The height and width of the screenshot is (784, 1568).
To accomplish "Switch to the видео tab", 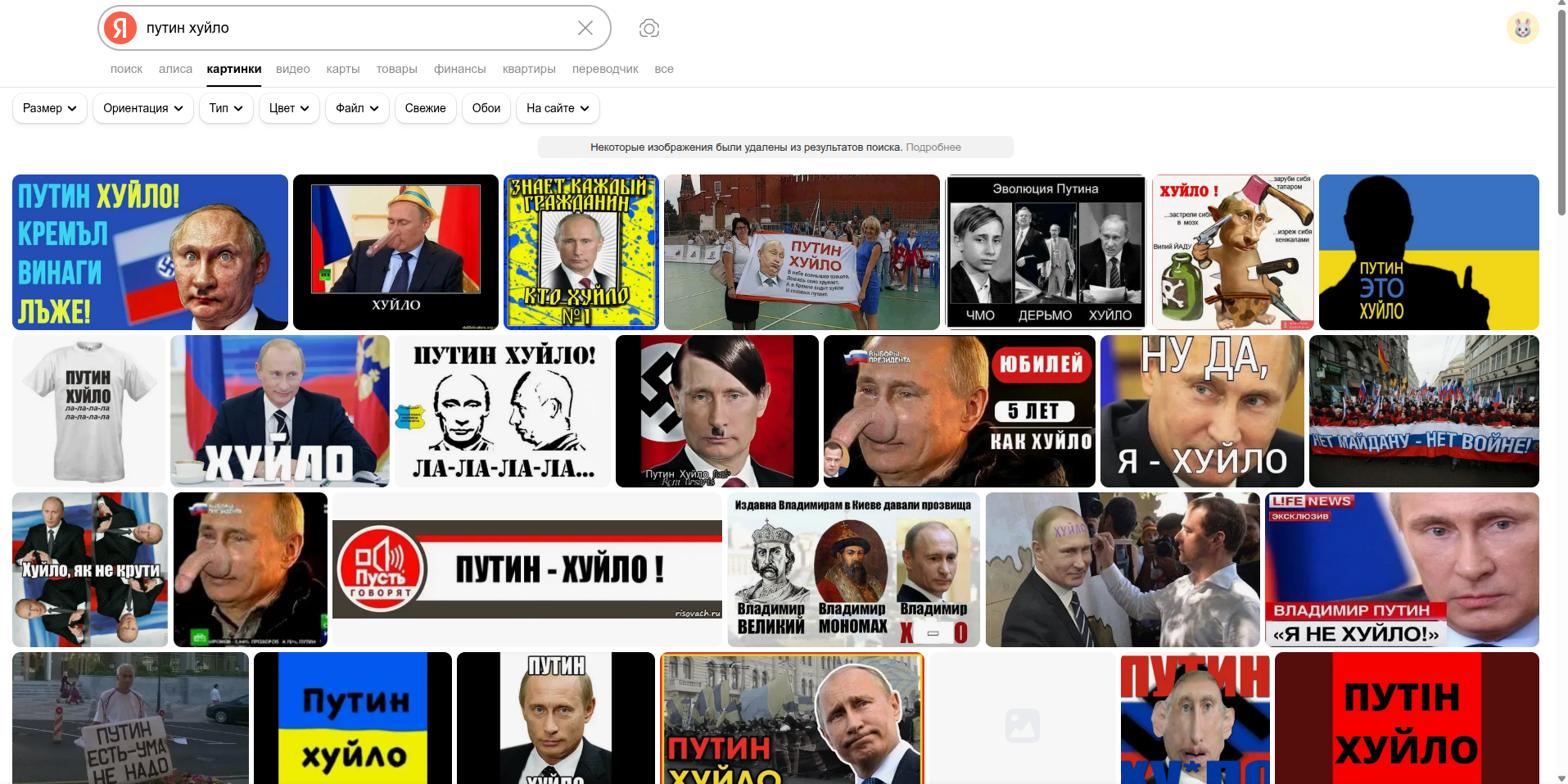I will (293, 69).
